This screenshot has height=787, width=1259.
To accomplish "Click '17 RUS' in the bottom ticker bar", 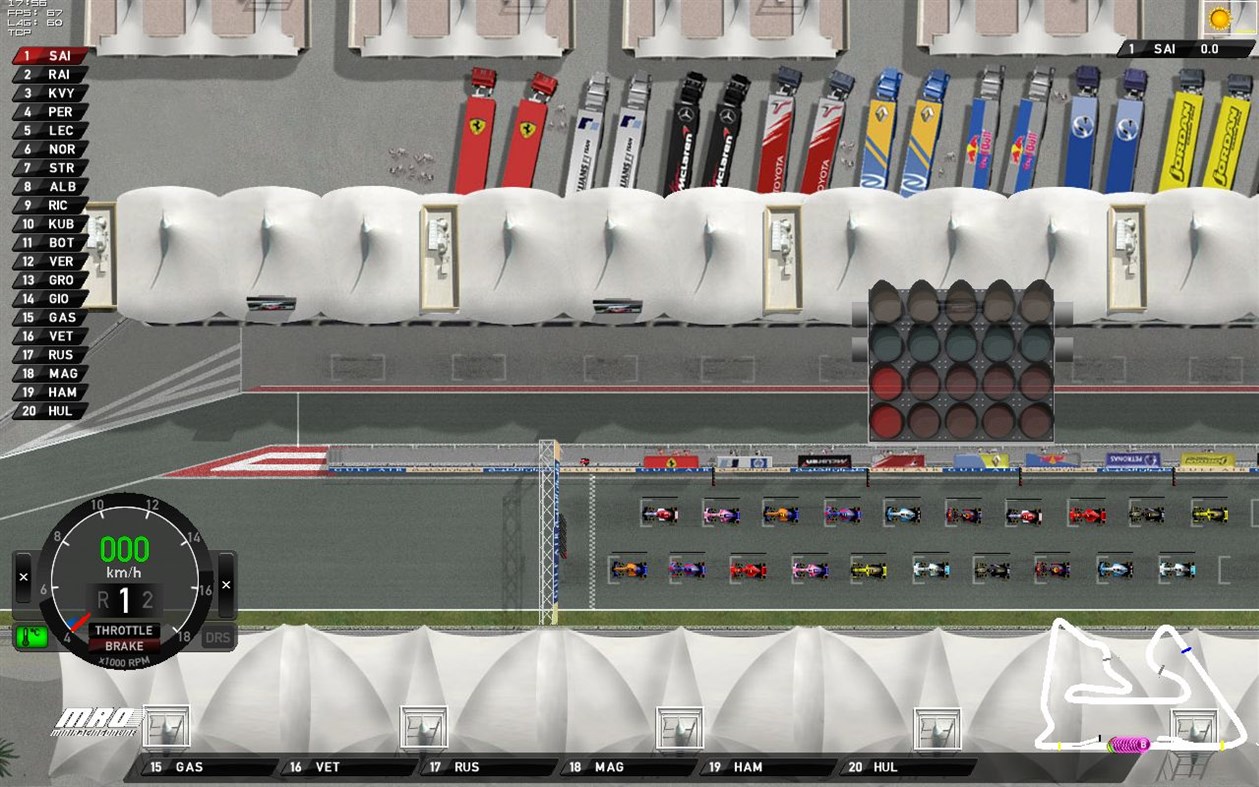I will coord(487,767).
